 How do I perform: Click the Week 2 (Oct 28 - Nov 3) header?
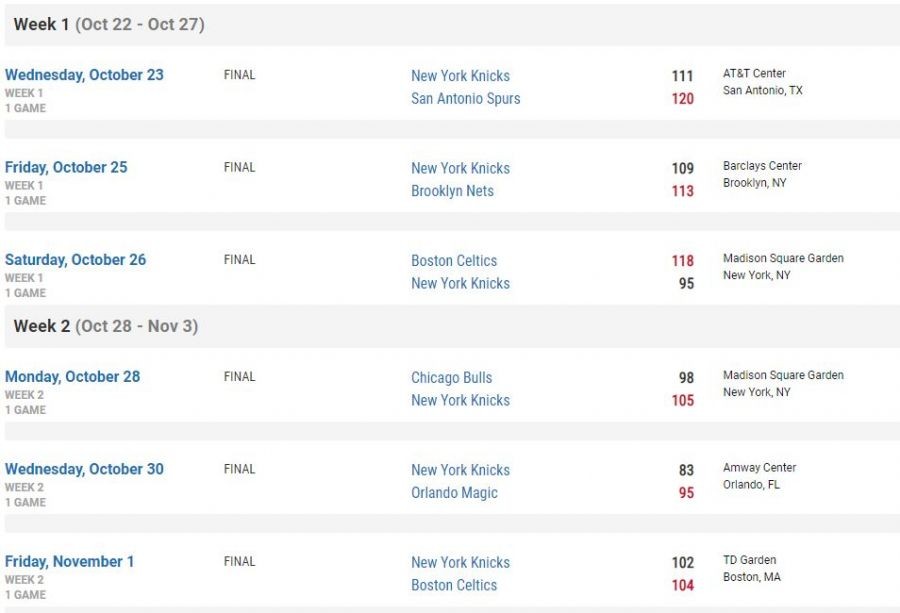[105, 327]
